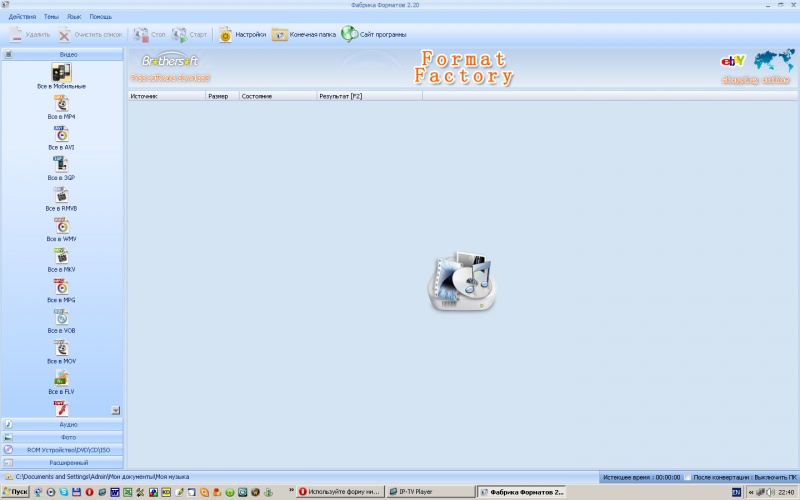
Task: Choose the 'Все в 3GP' format icon
Action: pos(62,165)
